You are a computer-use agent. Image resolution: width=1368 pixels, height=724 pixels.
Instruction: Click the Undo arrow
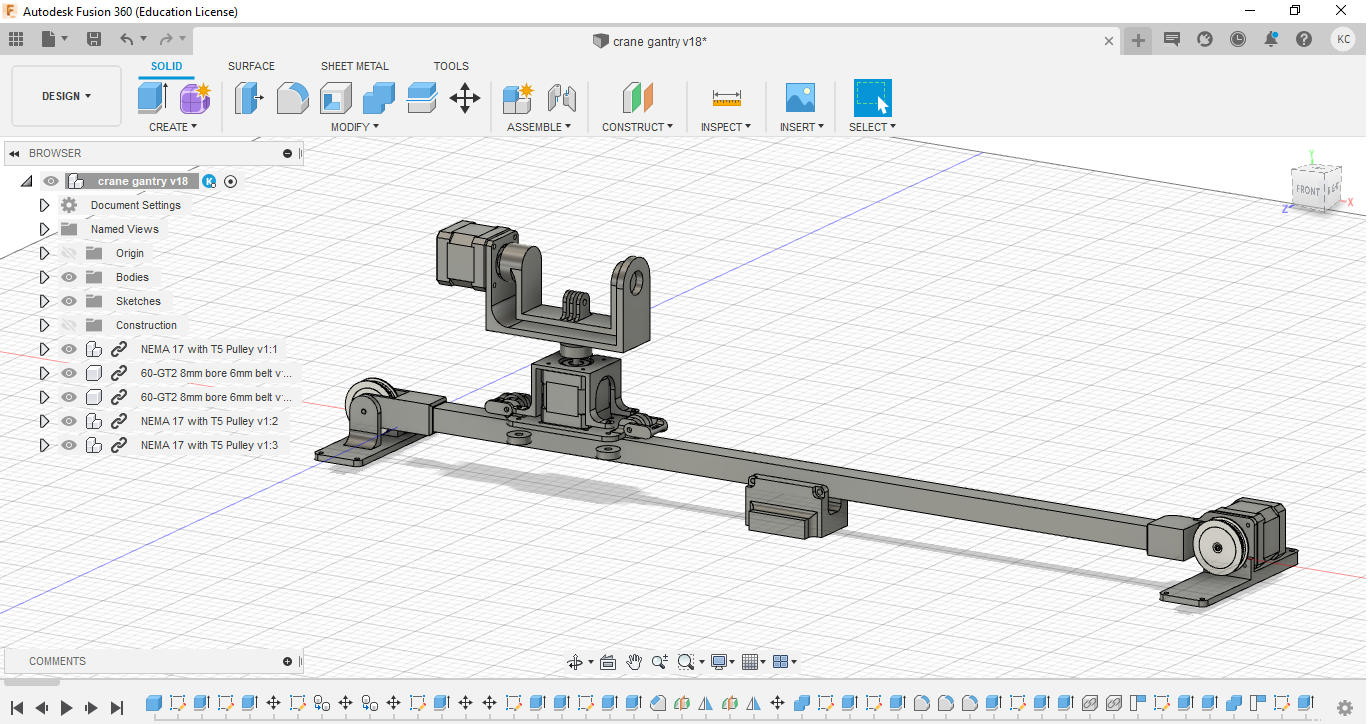(126, 39)
